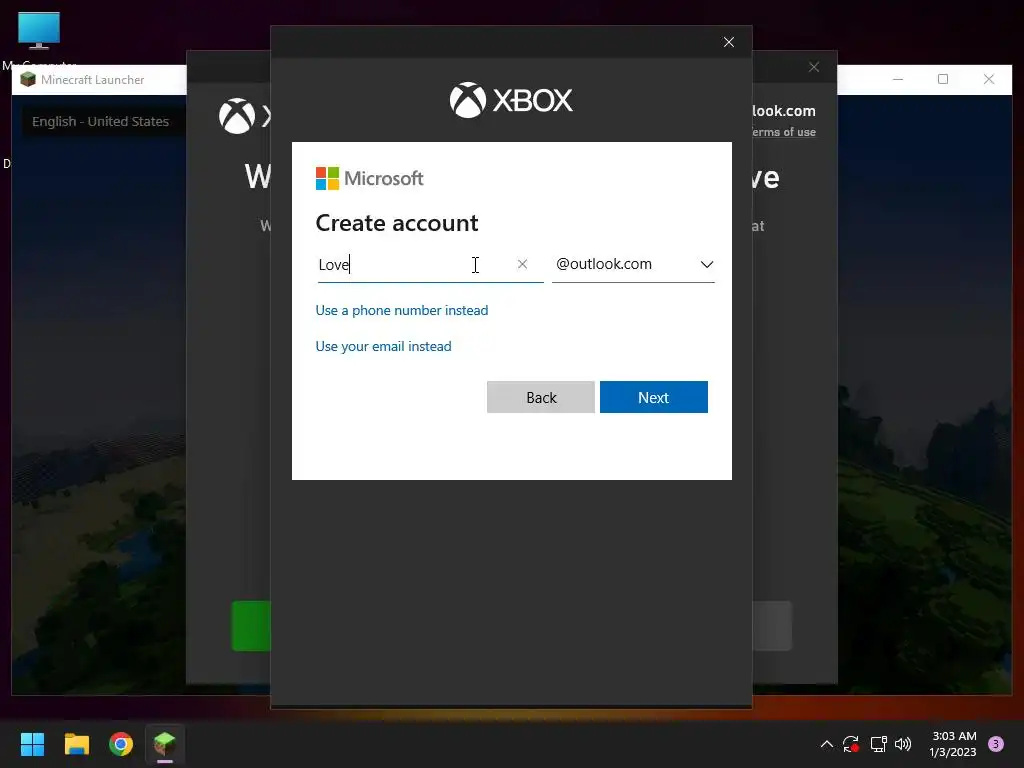Open network settings tray icon

[x=878, y=744]
